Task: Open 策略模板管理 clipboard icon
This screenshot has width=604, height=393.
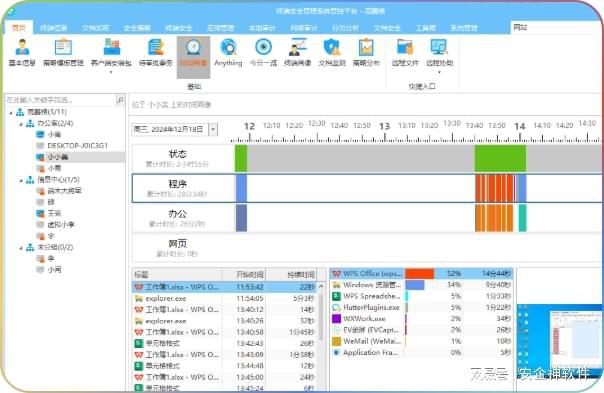Action: [63, 47]
